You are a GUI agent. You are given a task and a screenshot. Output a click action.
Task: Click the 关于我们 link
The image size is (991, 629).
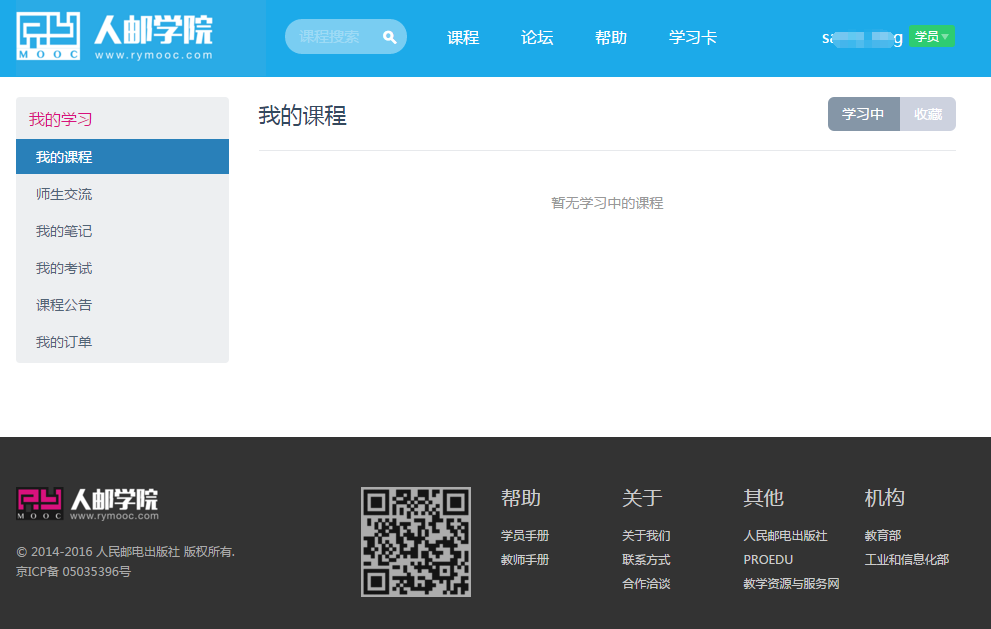[x=647, y=535]
